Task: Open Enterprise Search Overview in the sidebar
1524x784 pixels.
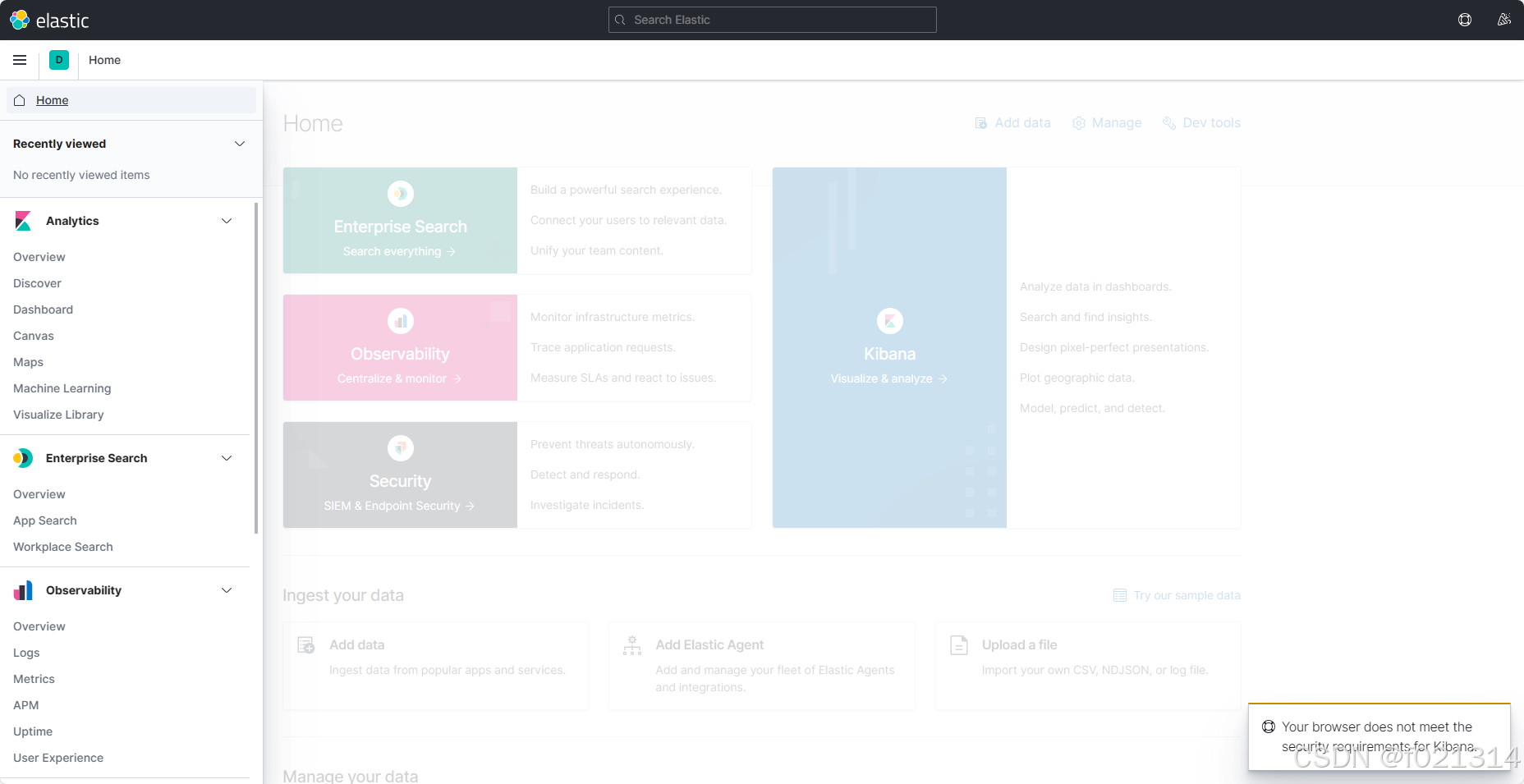Action: pos(39,494)
